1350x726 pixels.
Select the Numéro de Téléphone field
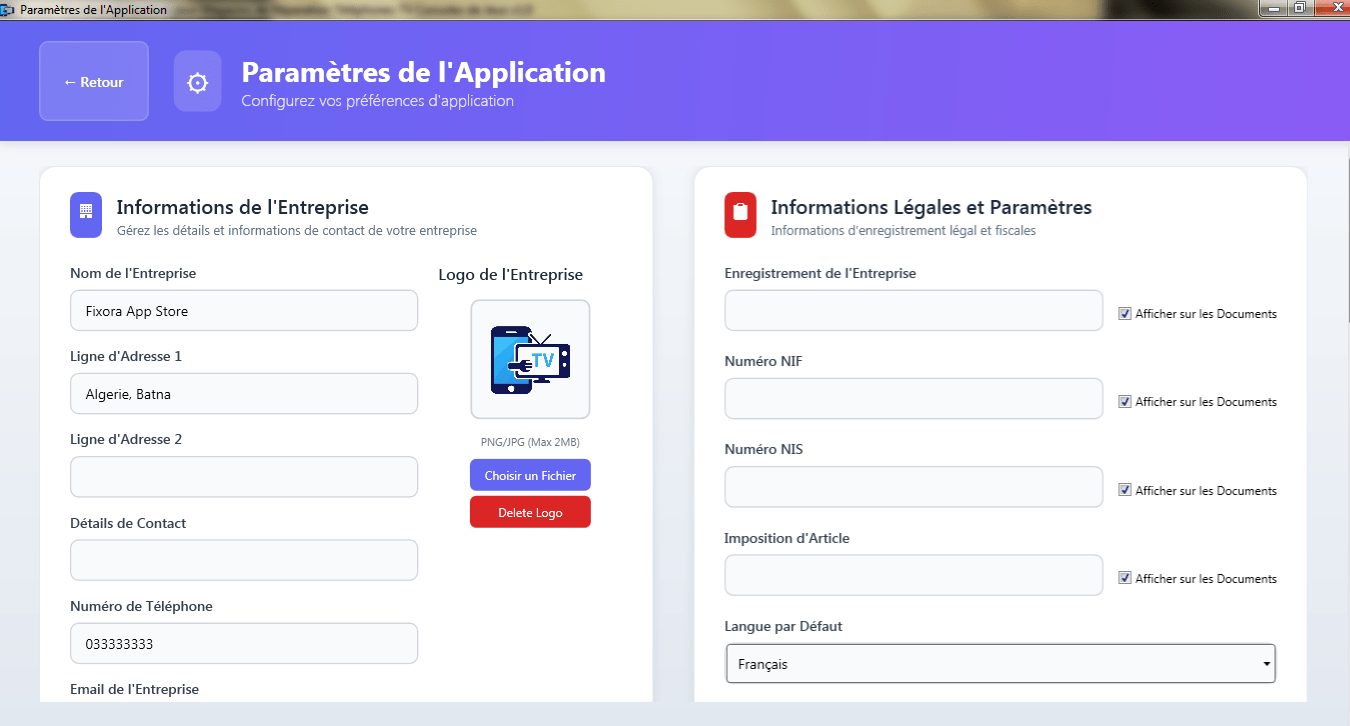point(244,643)
